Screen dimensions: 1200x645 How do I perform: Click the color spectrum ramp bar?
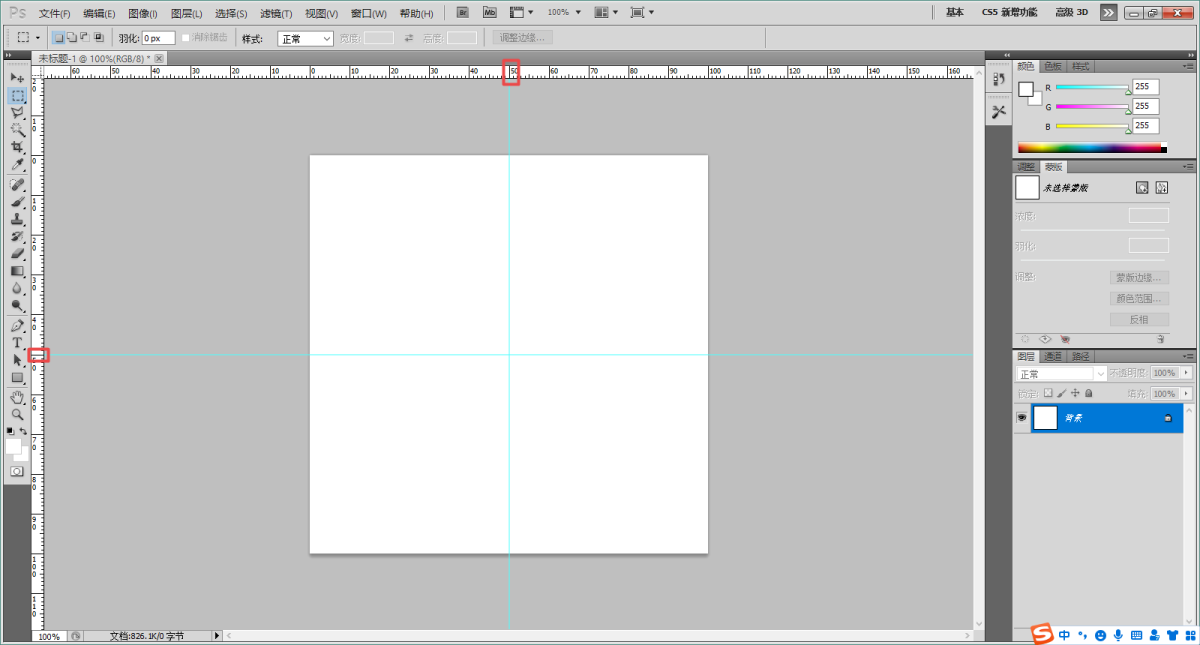point(1088,148)
